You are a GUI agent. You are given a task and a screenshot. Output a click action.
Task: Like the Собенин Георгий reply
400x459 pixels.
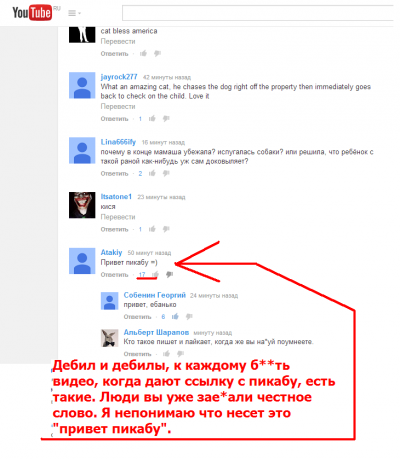coord(175,316)
